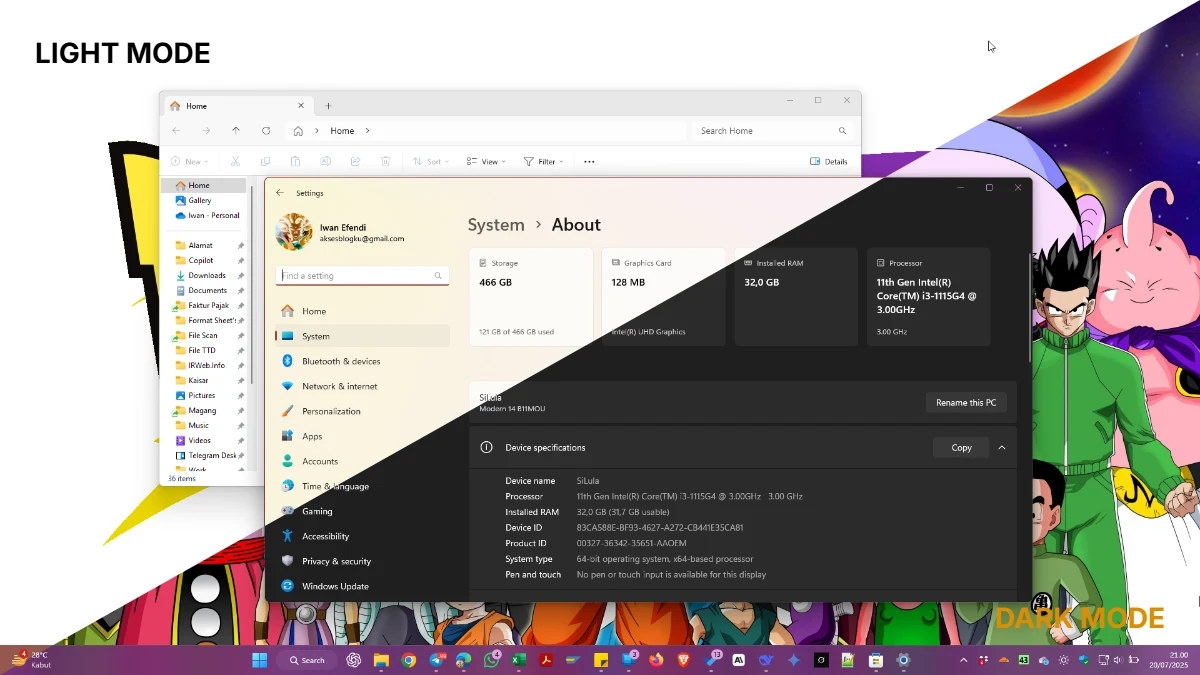Toggle the Details pane in File Explorer
Image resolution: width=1200 pixels, height=675 pixels.
click(x=828, y=161)
